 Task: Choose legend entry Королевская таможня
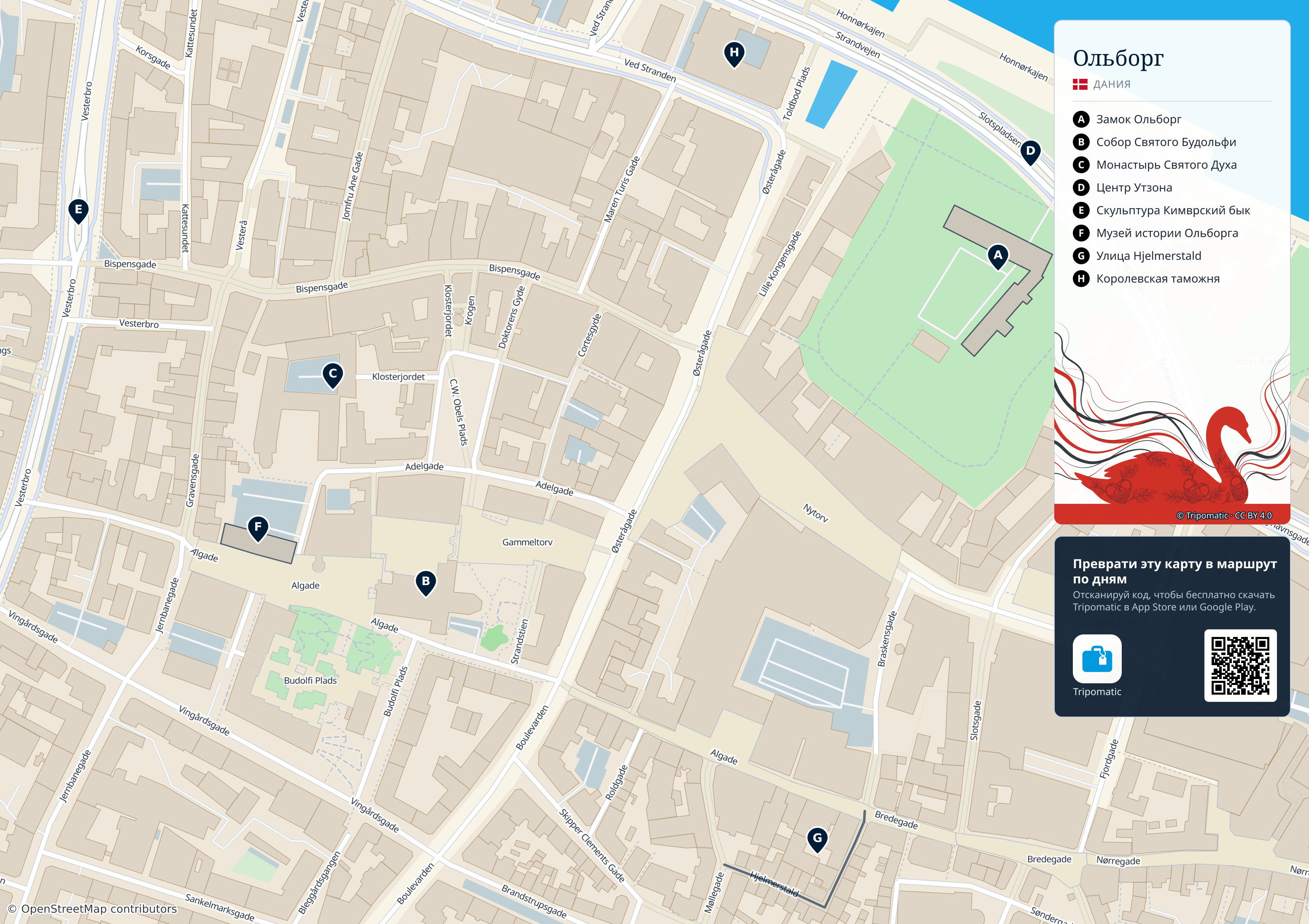(x=1147, y=279)
